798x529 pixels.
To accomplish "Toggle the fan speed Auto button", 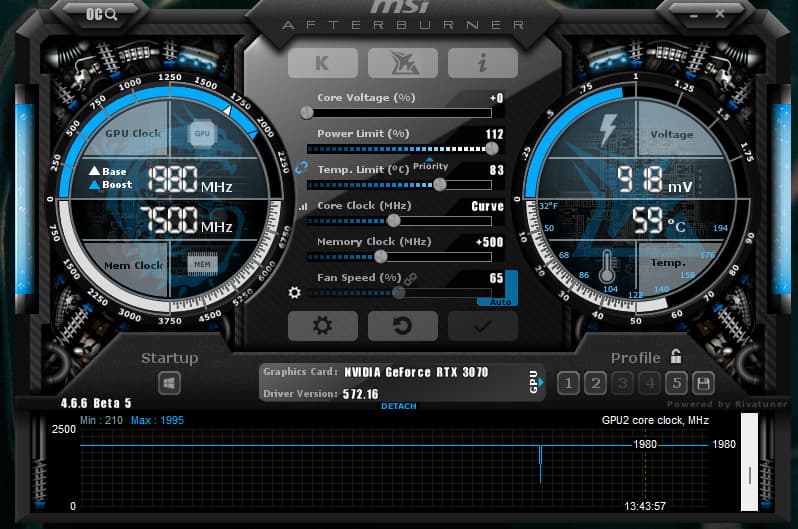I will tap(500, 301).
